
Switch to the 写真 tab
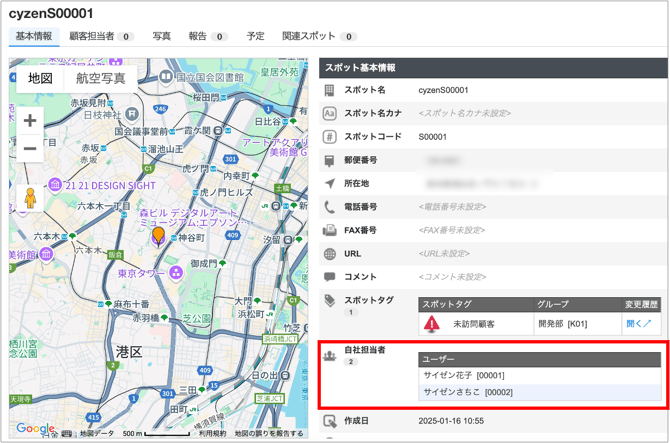tap(161, 36)
